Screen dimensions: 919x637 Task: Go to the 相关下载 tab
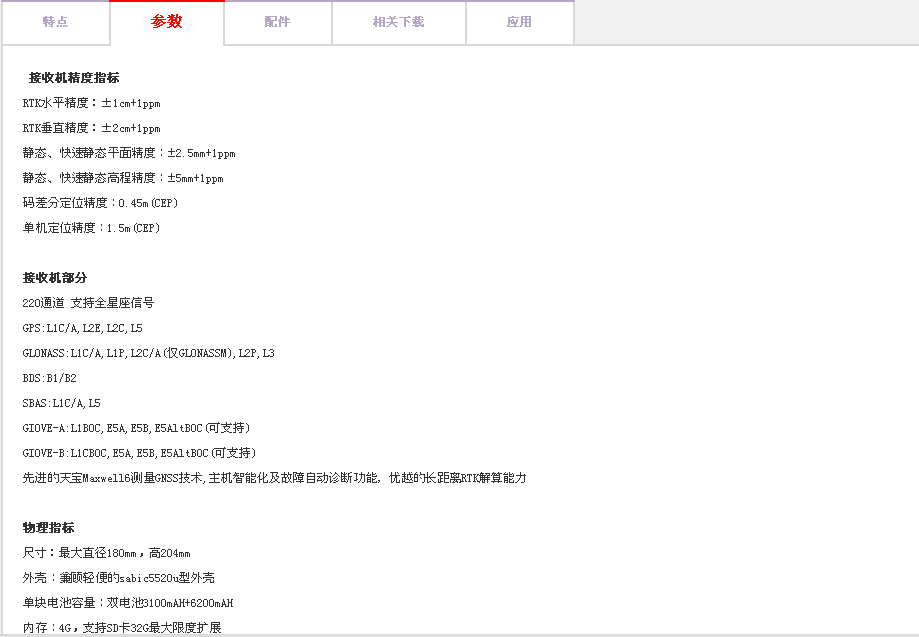point(398,22)
